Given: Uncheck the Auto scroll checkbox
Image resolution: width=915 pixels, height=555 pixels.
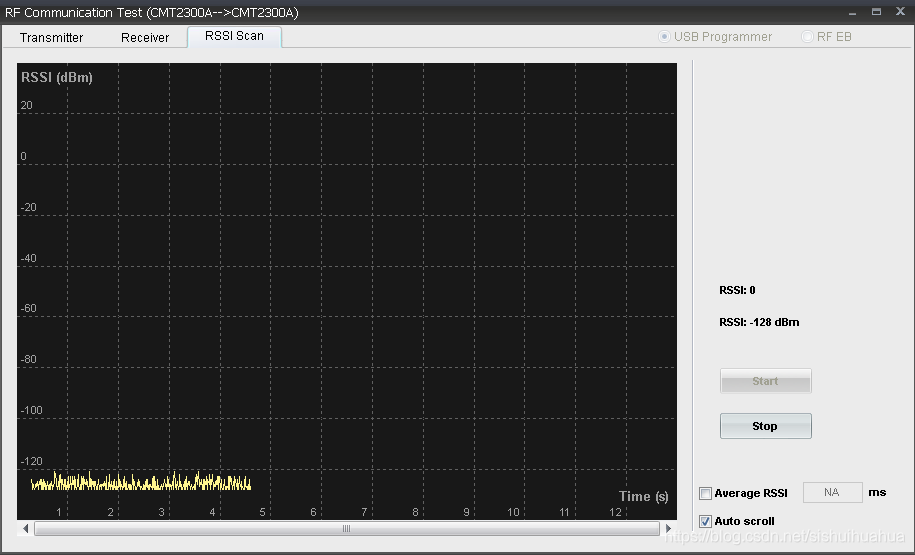Looking at the screenshot, I should pyautogui.click(x=706, y=521).
